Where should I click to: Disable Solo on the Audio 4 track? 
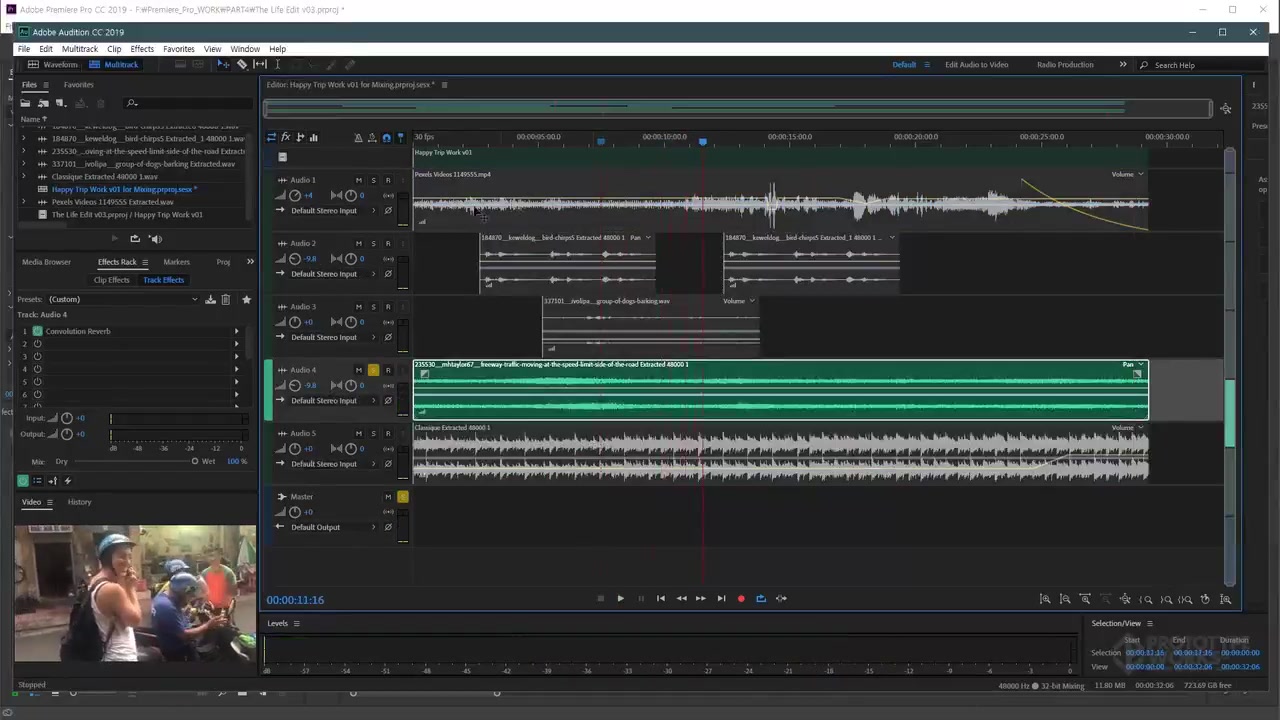373,370
